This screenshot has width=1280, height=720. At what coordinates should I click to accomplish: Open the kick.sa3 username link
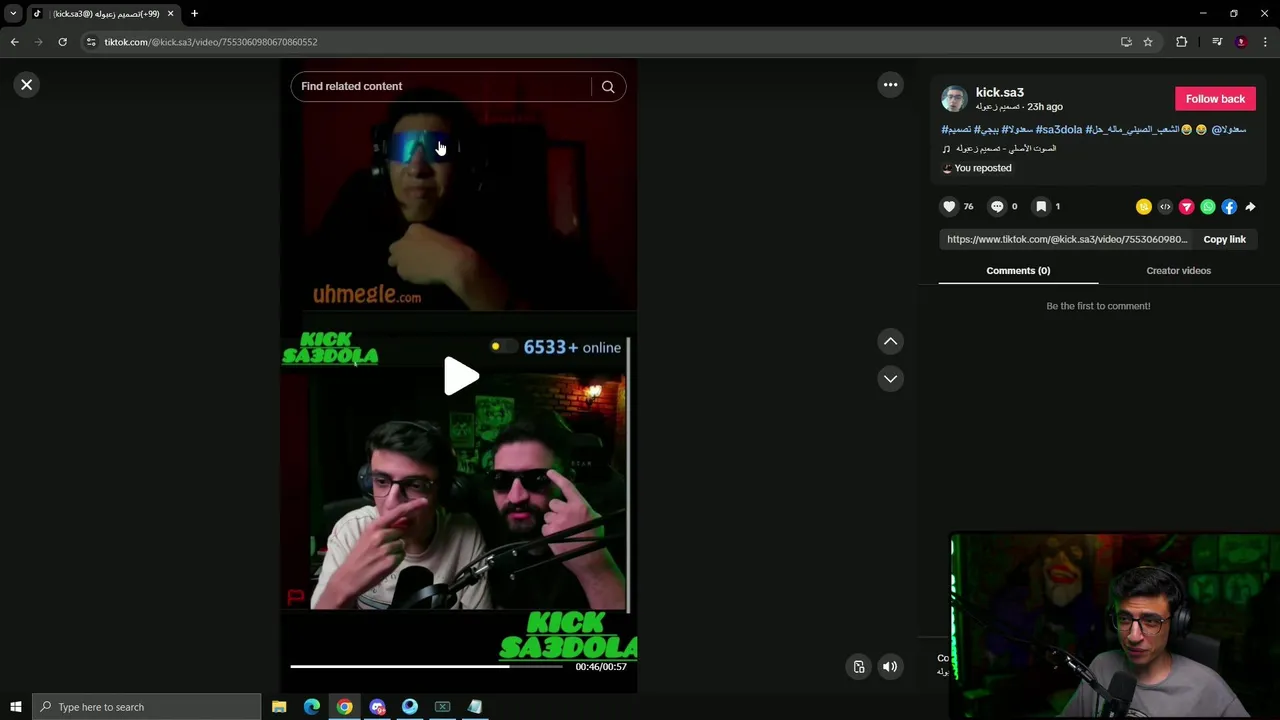[999, 92]
